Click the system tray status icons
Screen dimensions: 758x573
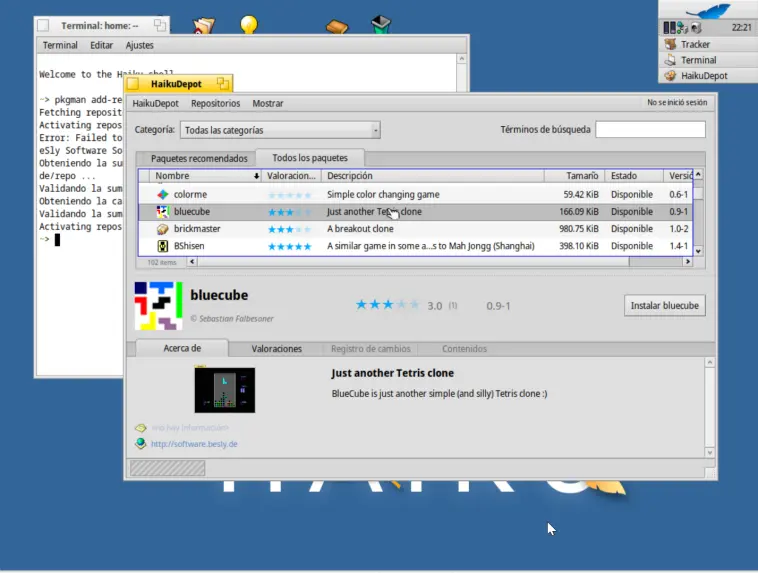pyautogui.click(x=682, y=28)
